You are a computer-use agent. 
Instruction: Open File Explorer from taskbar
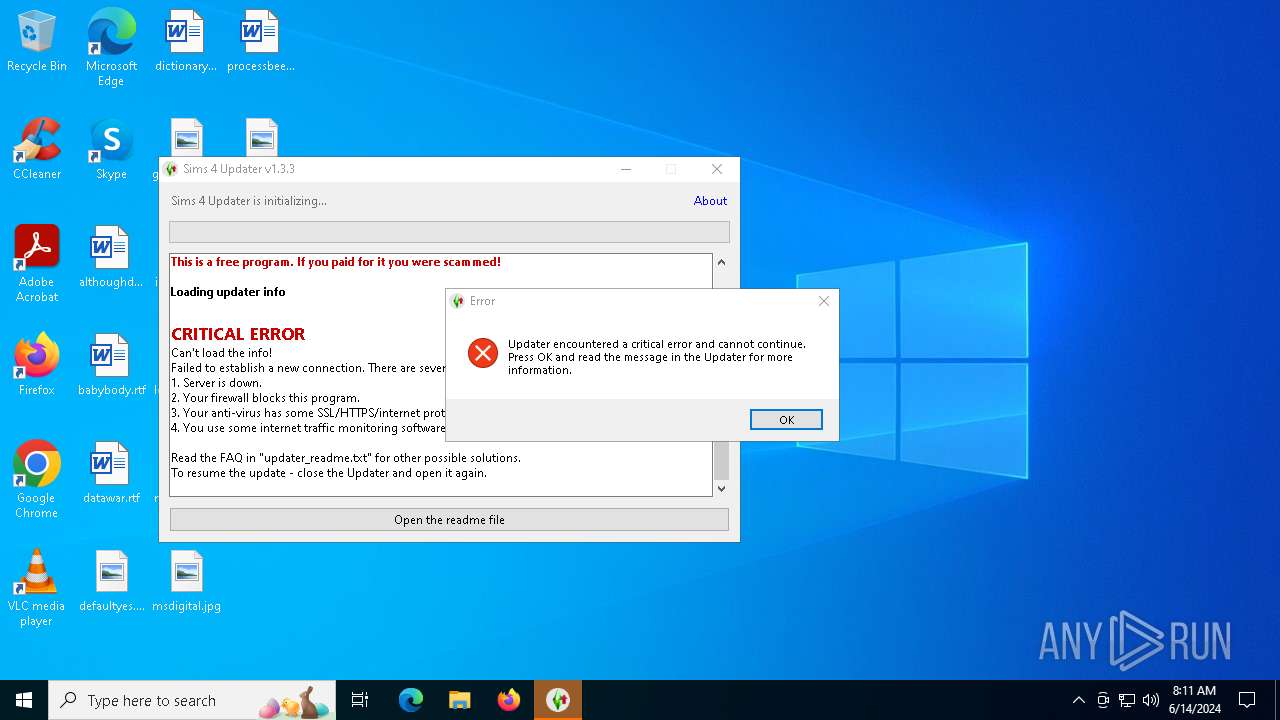[460, 700]
